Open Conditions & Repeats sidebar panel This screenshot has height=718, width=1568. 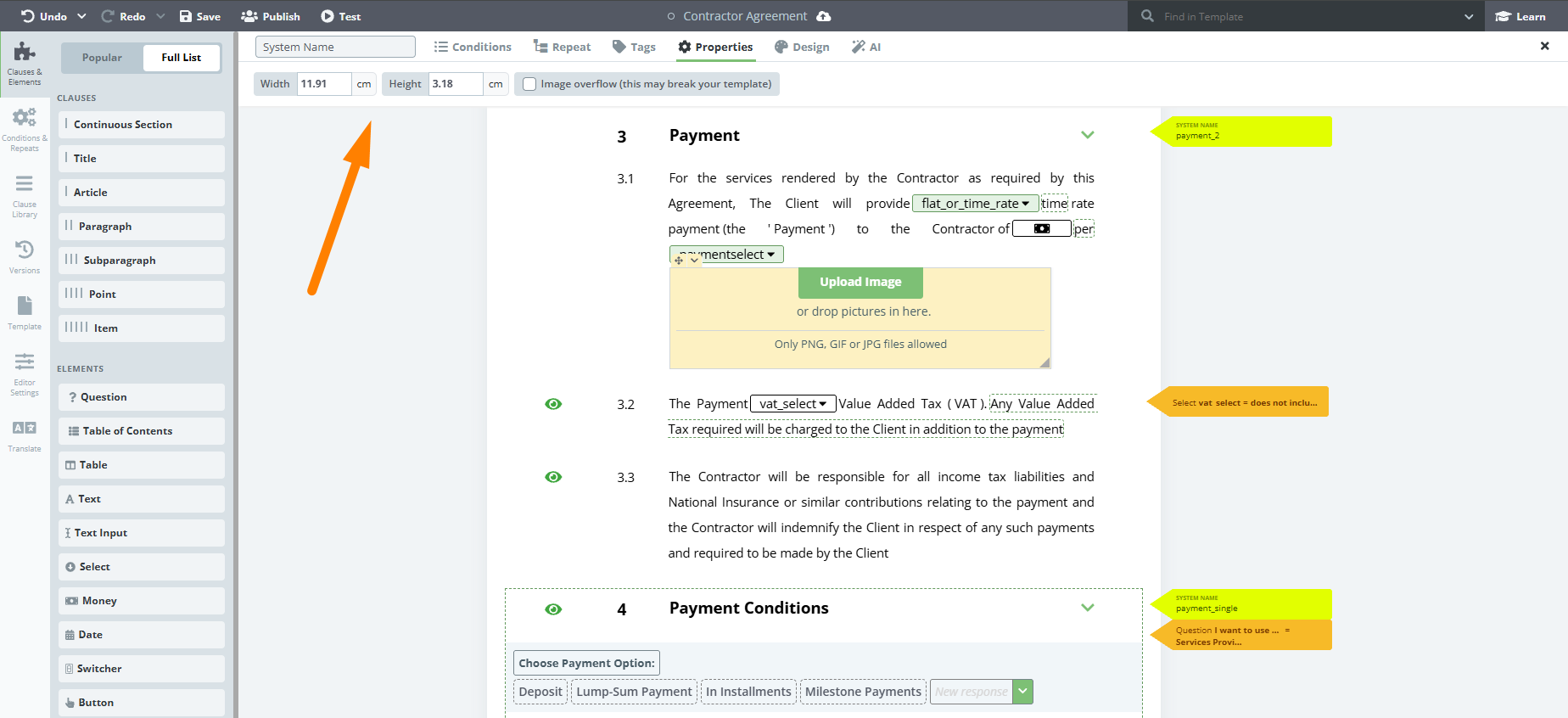pos(25,129)
